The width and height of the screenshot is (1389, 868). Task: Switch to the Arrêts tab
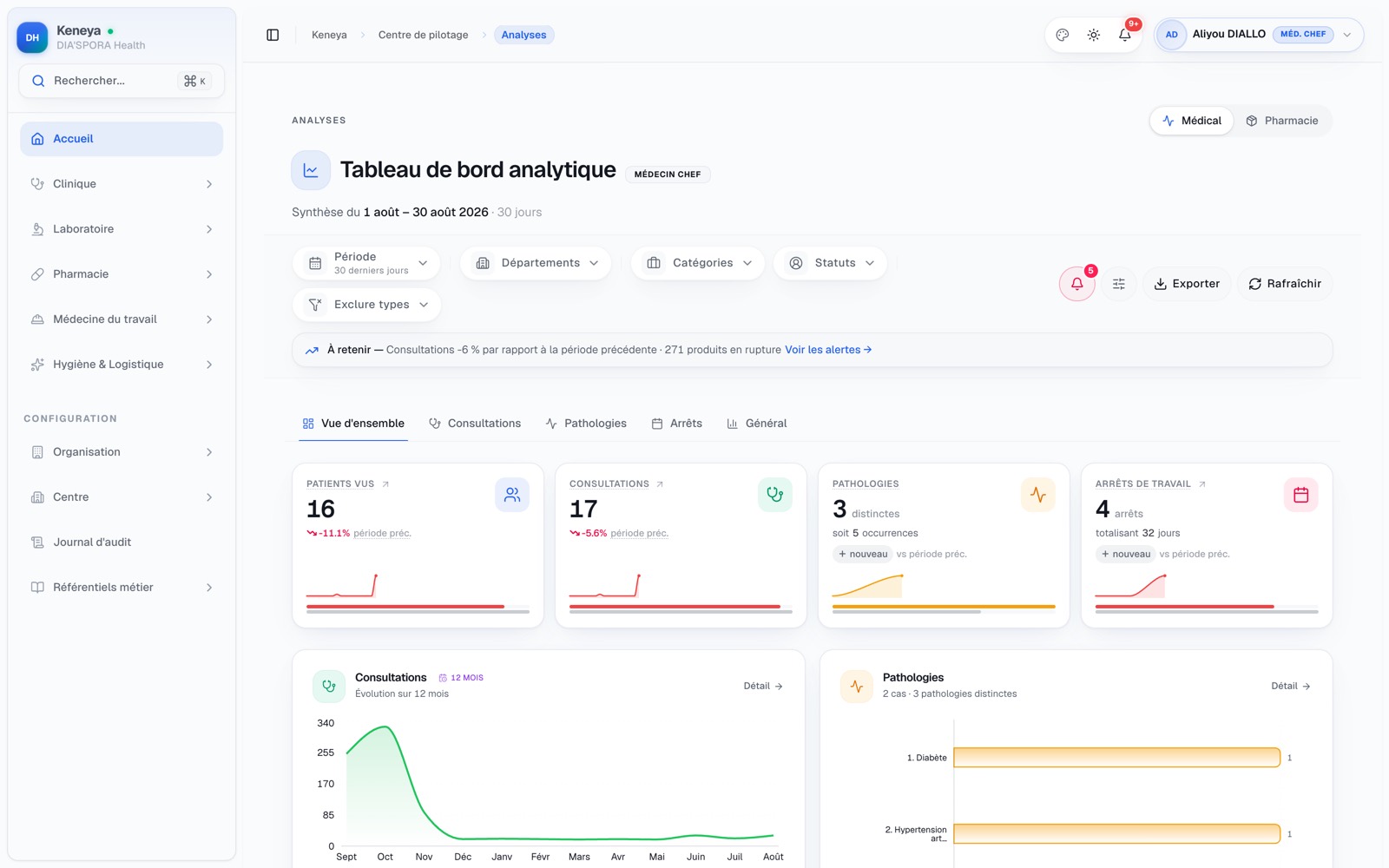tap(677, 424)
